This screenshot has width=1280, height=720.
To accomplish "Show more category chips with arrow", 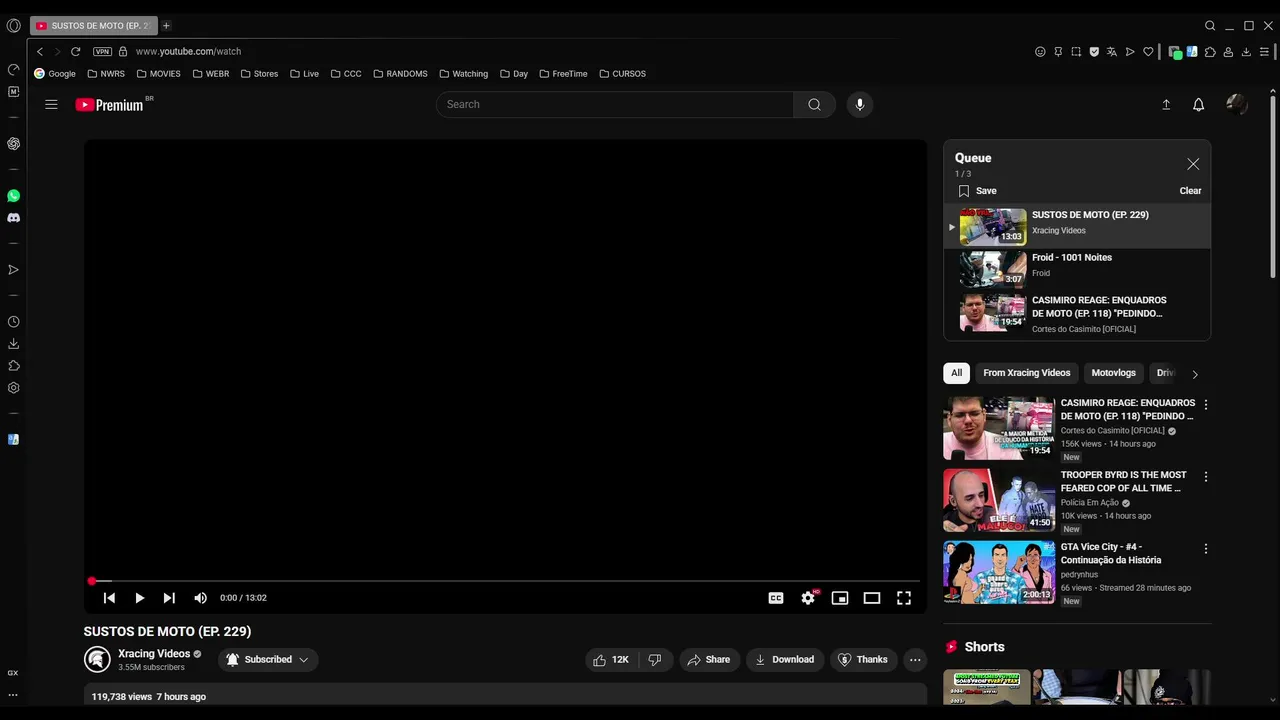I will pos(1194,374).
